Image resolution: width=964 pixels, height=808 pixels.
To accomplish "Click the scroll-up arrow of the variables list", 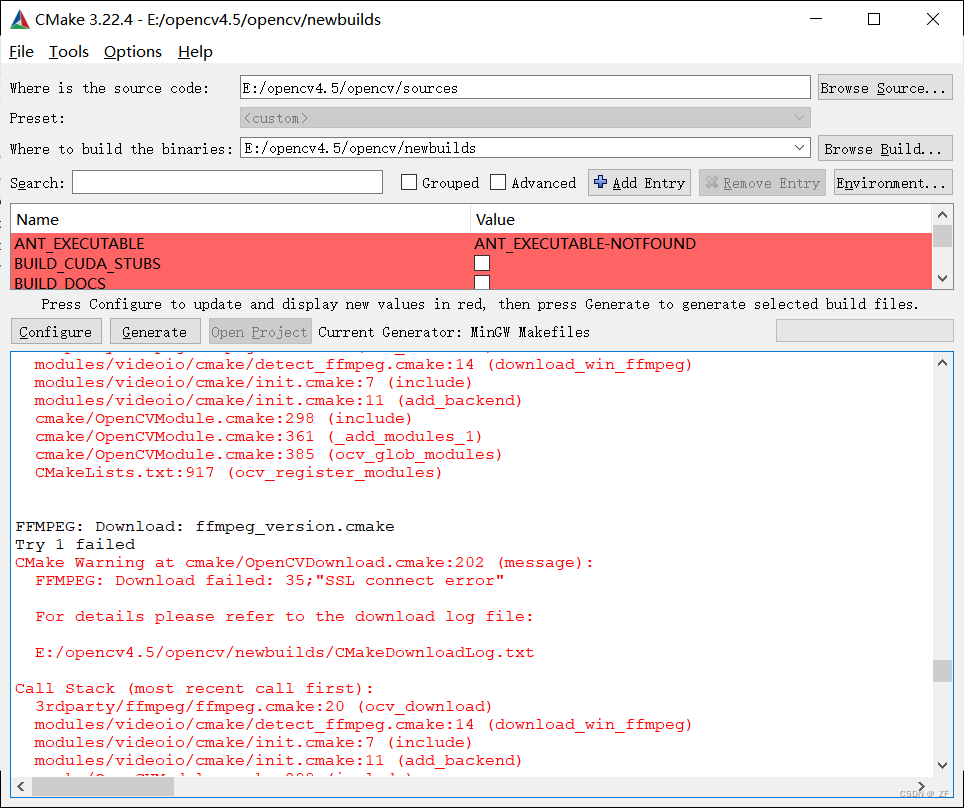I will point(940,213).
